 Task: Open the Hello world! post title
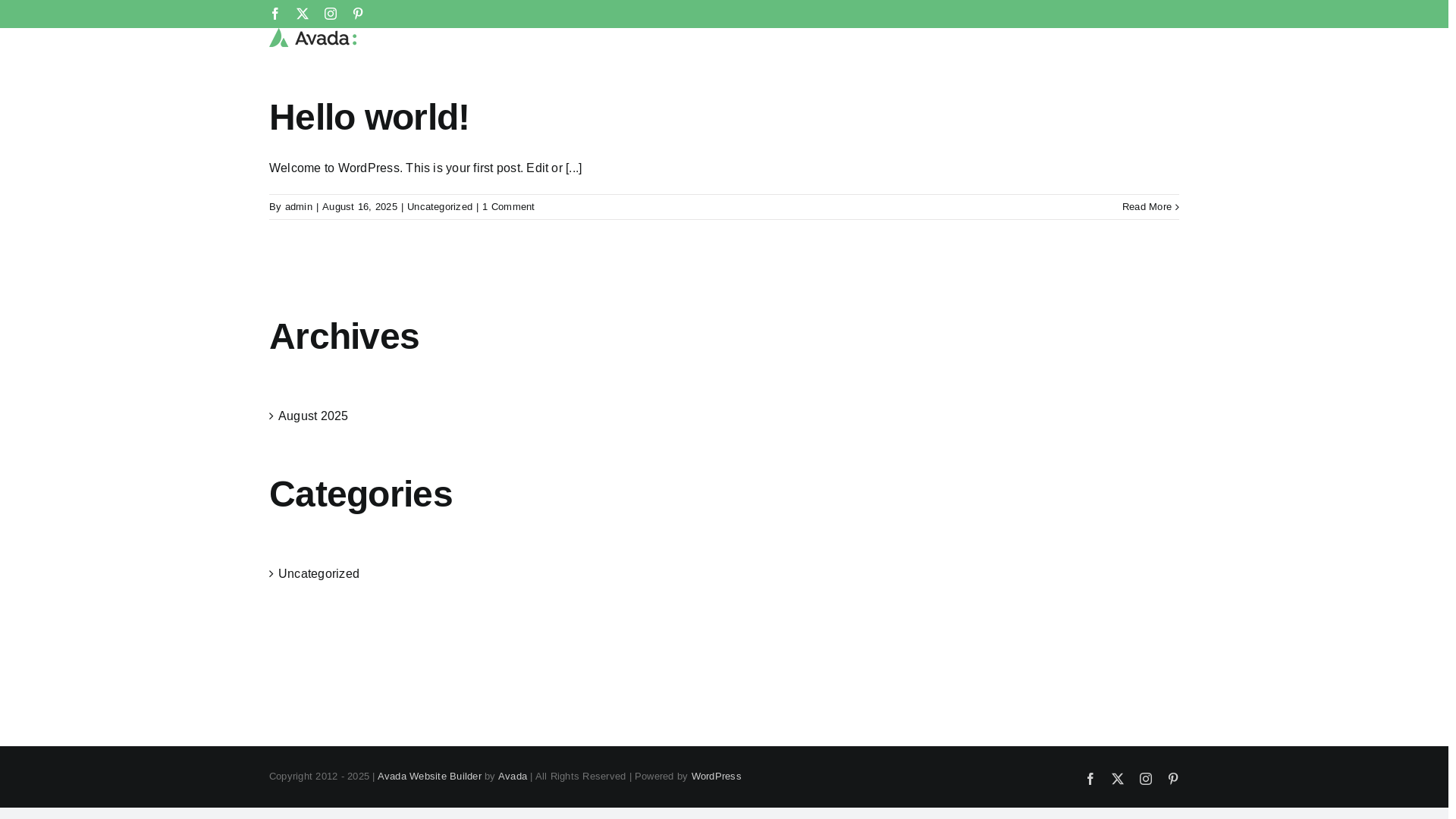(x=369, y=118)
